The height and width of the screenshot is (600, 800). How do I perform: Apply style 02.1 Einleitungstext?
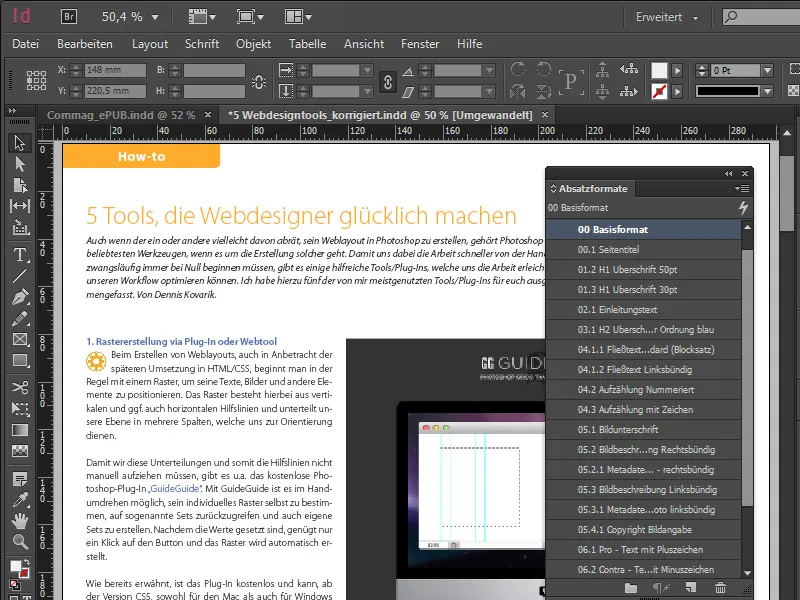pos(643,310)
